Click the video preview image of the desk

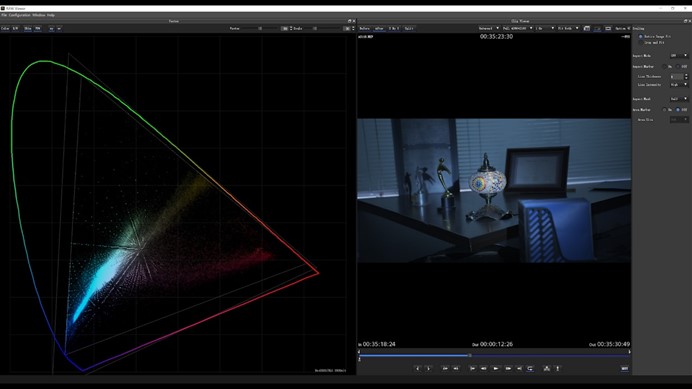pos(494,190)
